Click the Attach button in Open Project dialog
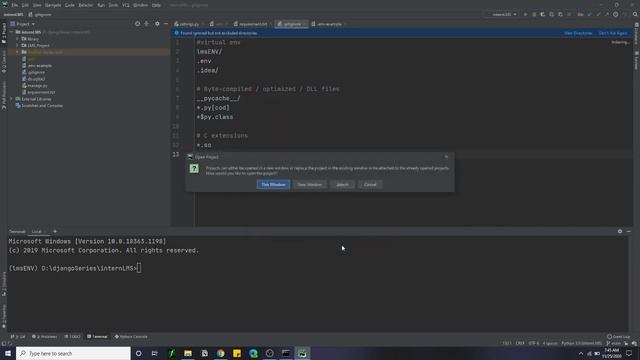Image resolution: width=640 pixels, height=360 pixels. click(342, 184)
